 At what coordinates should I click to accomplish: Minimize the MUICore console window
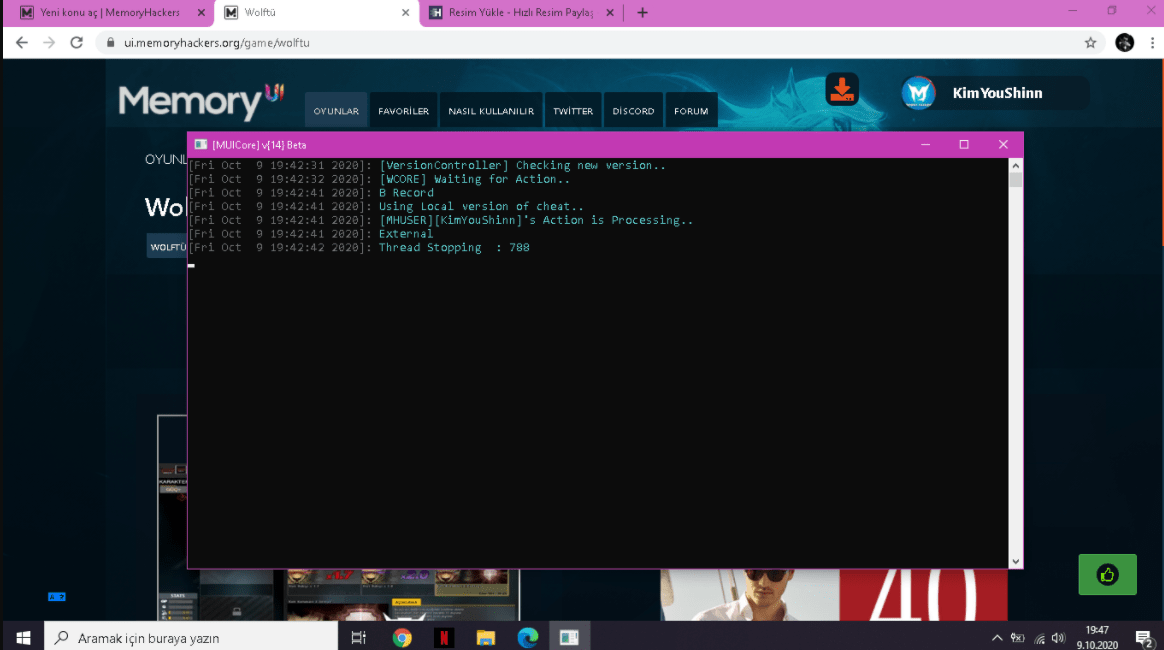925,145
